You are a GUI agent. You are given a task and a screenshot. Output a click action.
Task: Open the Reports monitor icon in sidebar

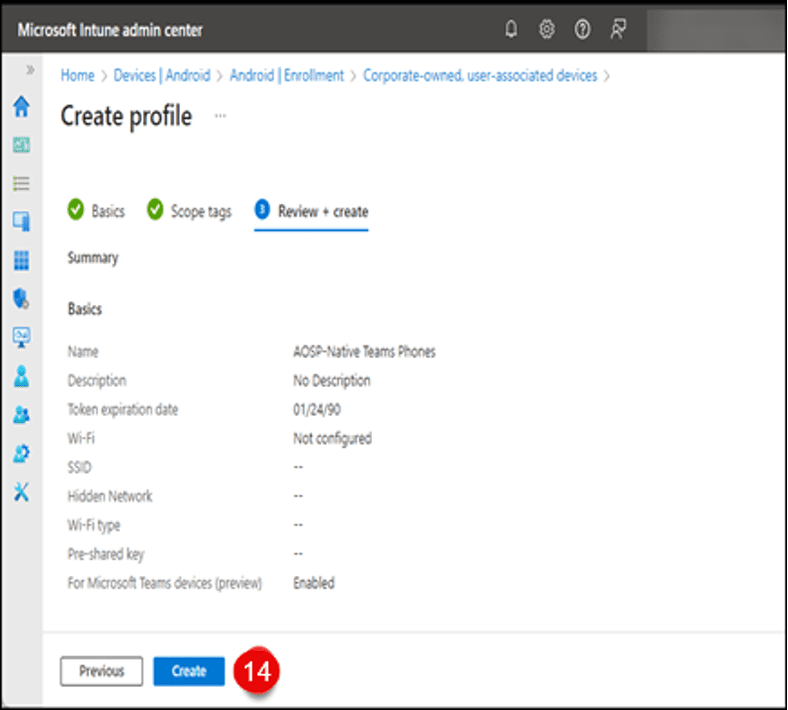(21, 337)
